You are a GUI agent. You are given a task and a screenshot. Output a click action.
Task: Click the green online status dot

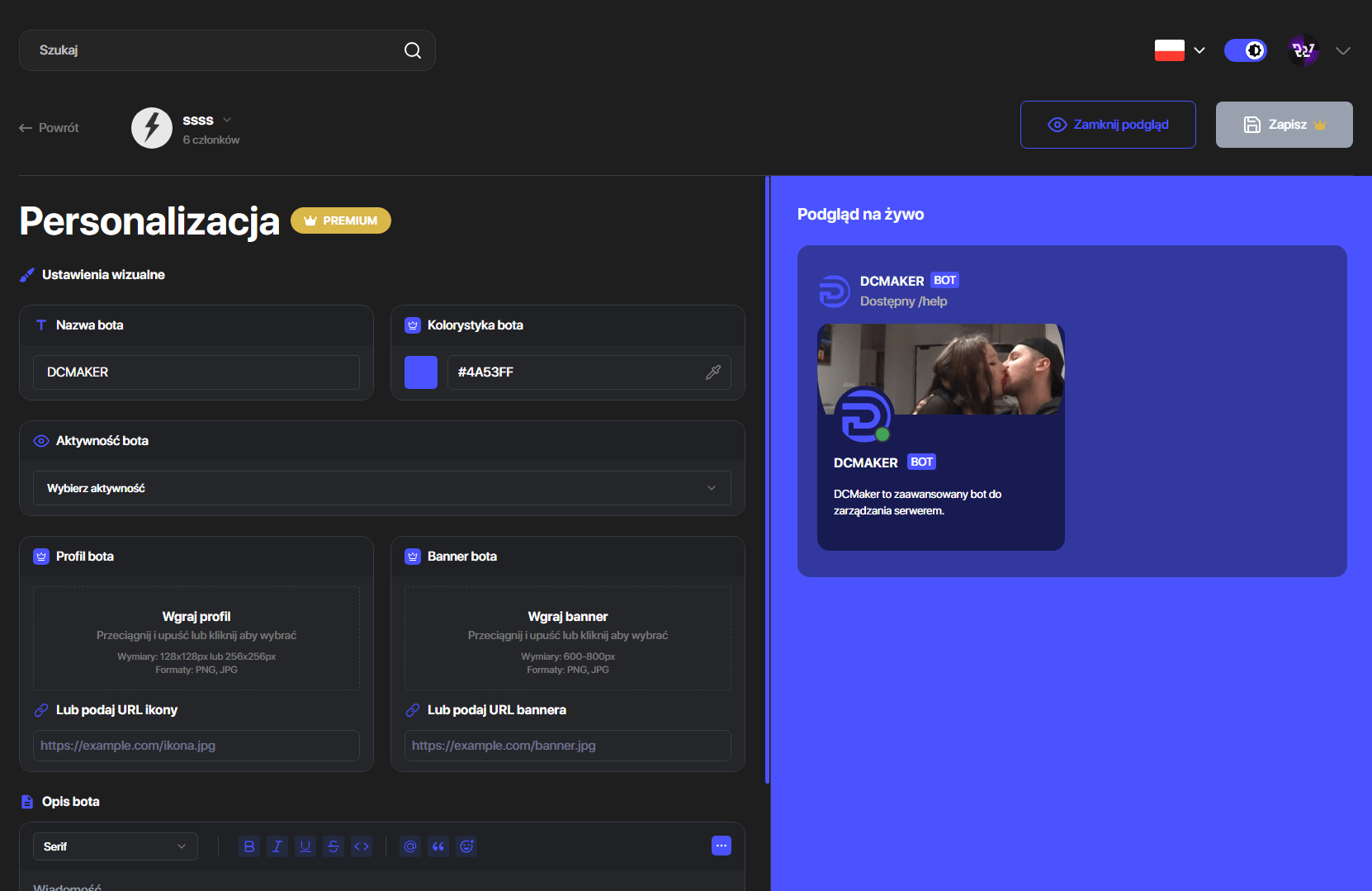[882, 434]
